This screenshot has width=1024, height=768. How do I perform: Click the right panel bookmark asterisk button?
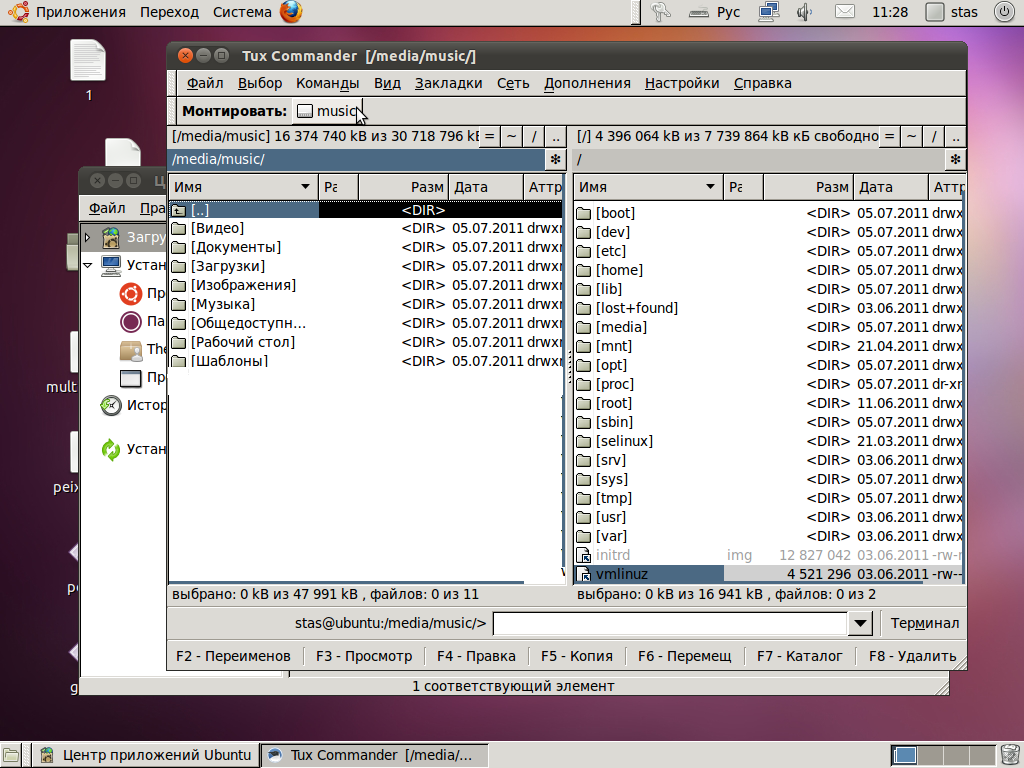click(x=955, y=159)
